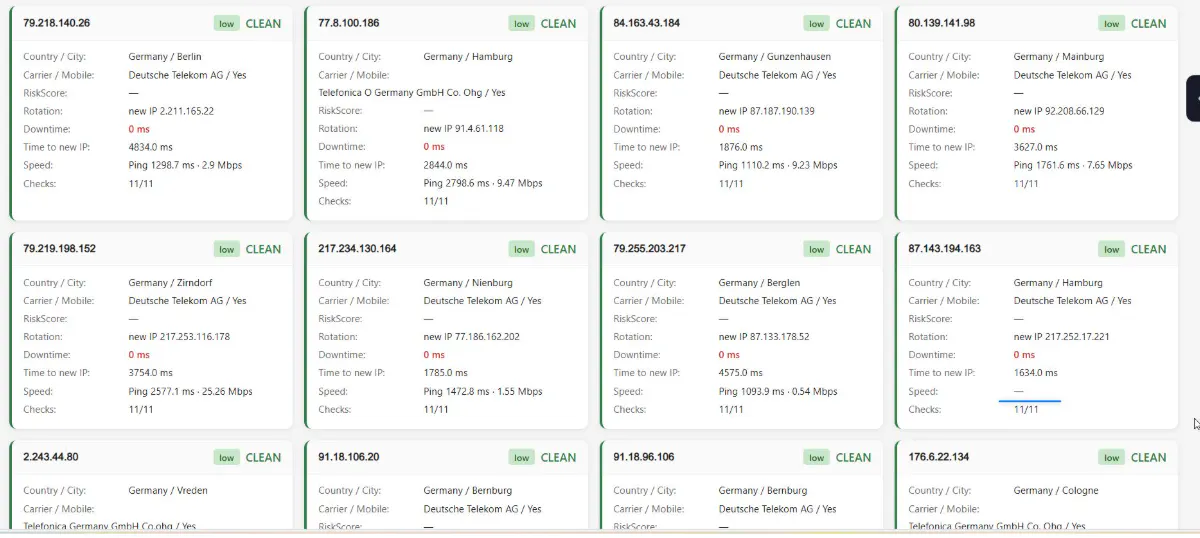Click the low badge on 87.143.194.163 card
This screenshot has height=538, width=1200.
(x=1112, y=250)
